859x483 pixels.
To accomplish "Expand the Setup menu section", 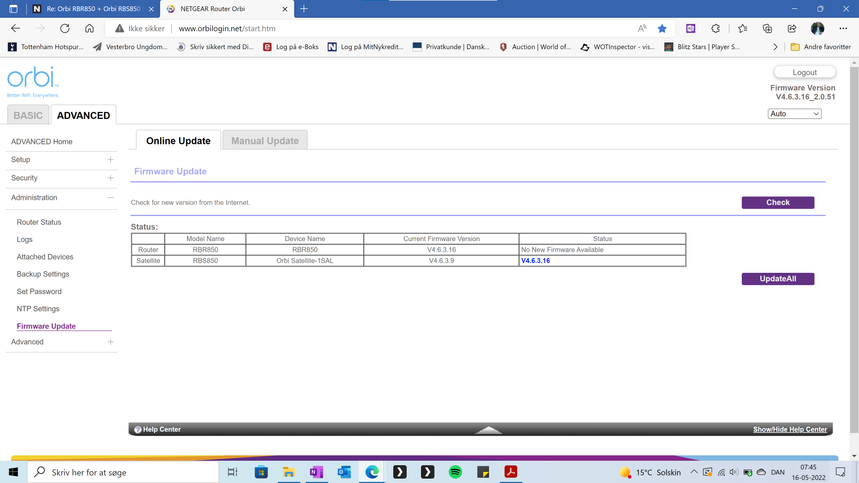I will tap(110, 160).
